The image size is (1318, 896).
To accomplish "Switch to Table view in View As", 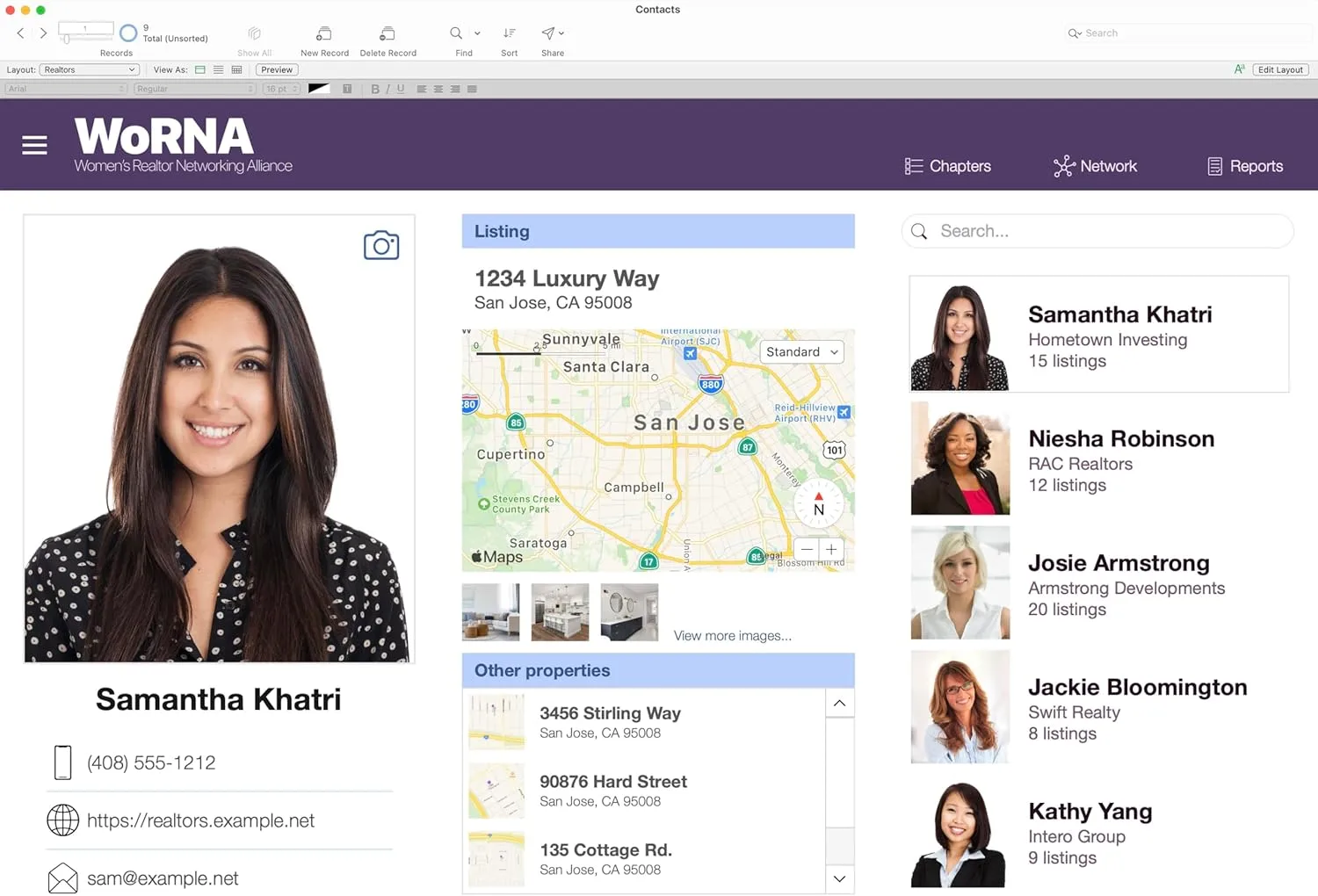I will [236, 70].
